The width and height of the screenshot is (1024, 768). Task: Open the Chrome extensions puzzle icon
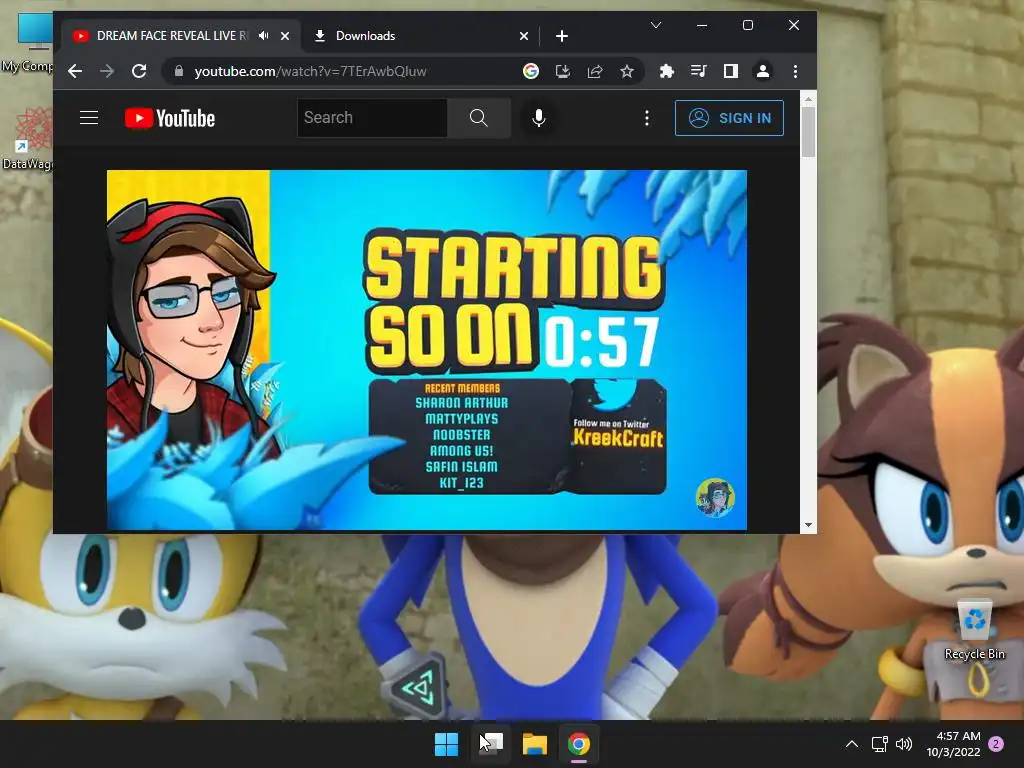tap(667, 71)
